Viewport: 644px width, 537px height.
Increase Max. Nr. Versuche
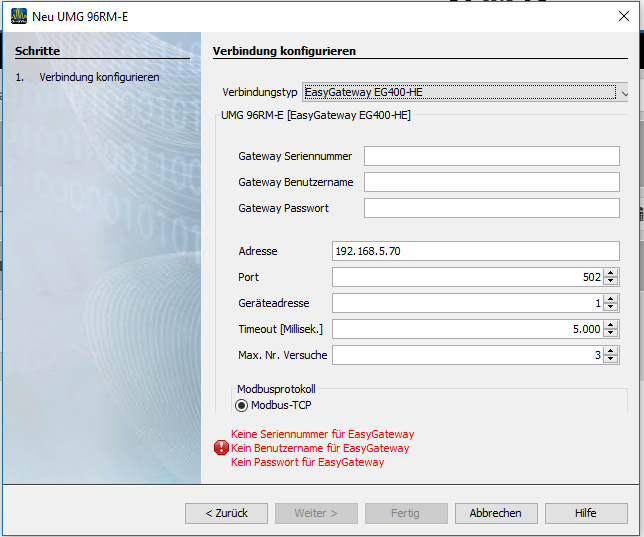coord(611,351)
